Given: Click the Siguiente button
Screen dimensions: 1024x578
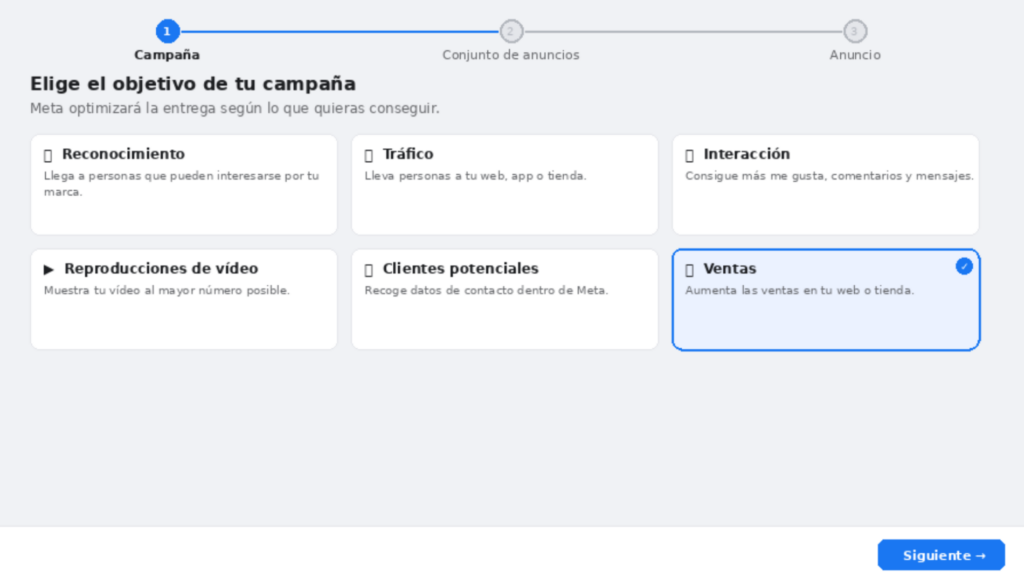Looking at the screenshot, I should pos(941,555).
